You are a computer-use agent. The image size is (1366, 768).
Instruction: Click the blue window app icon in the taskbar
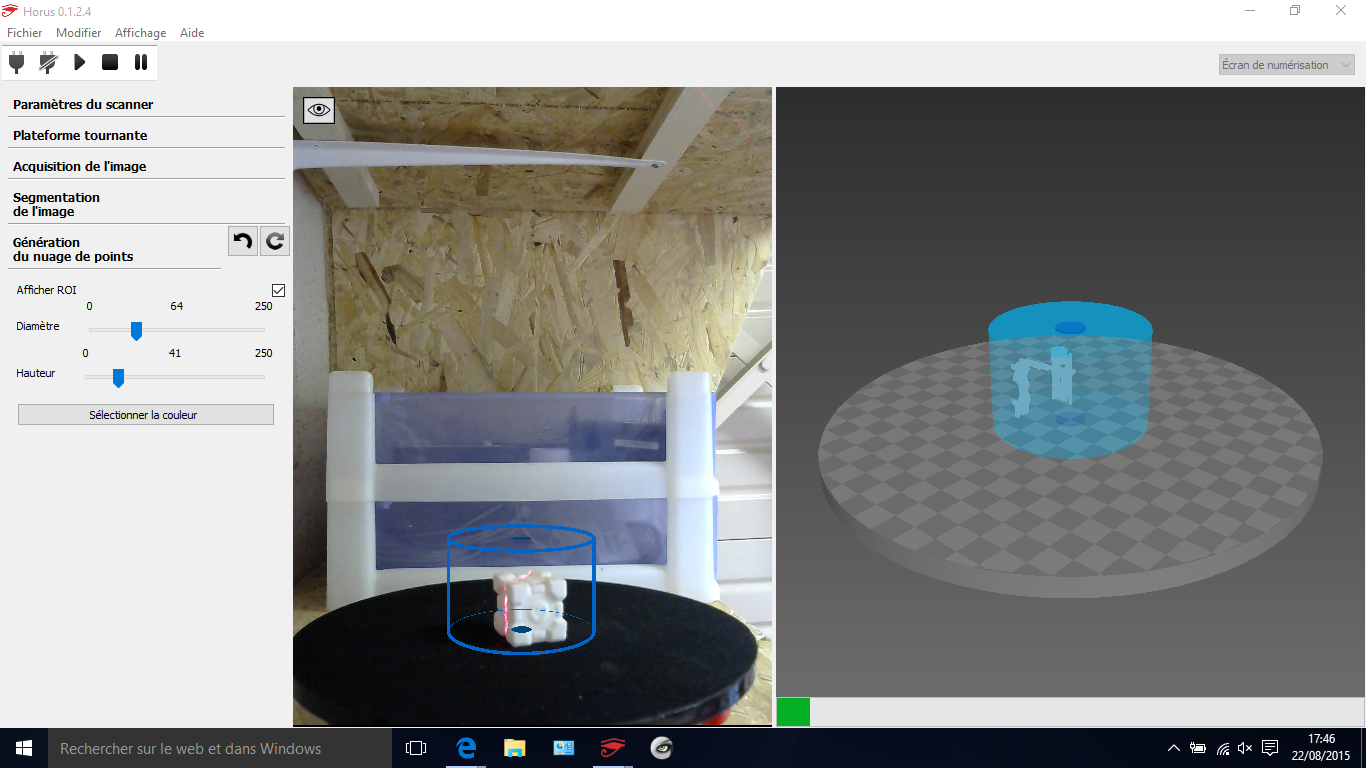[563, 748]
